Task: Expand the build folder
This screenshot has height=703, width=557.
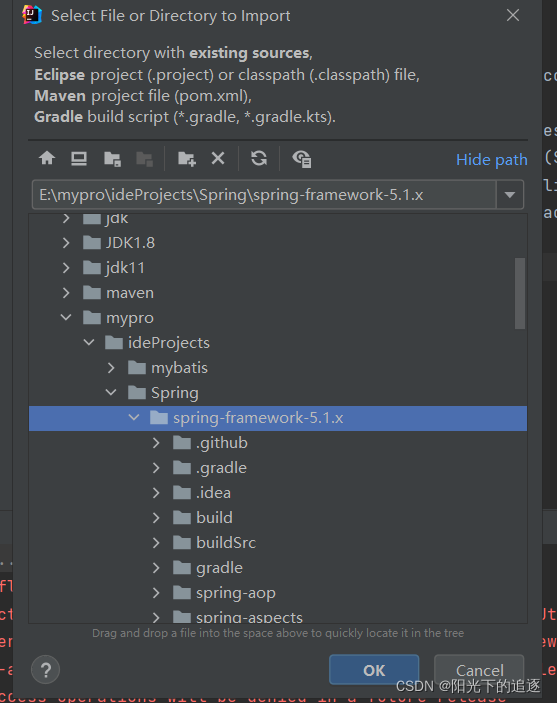Action: point(156,518)
